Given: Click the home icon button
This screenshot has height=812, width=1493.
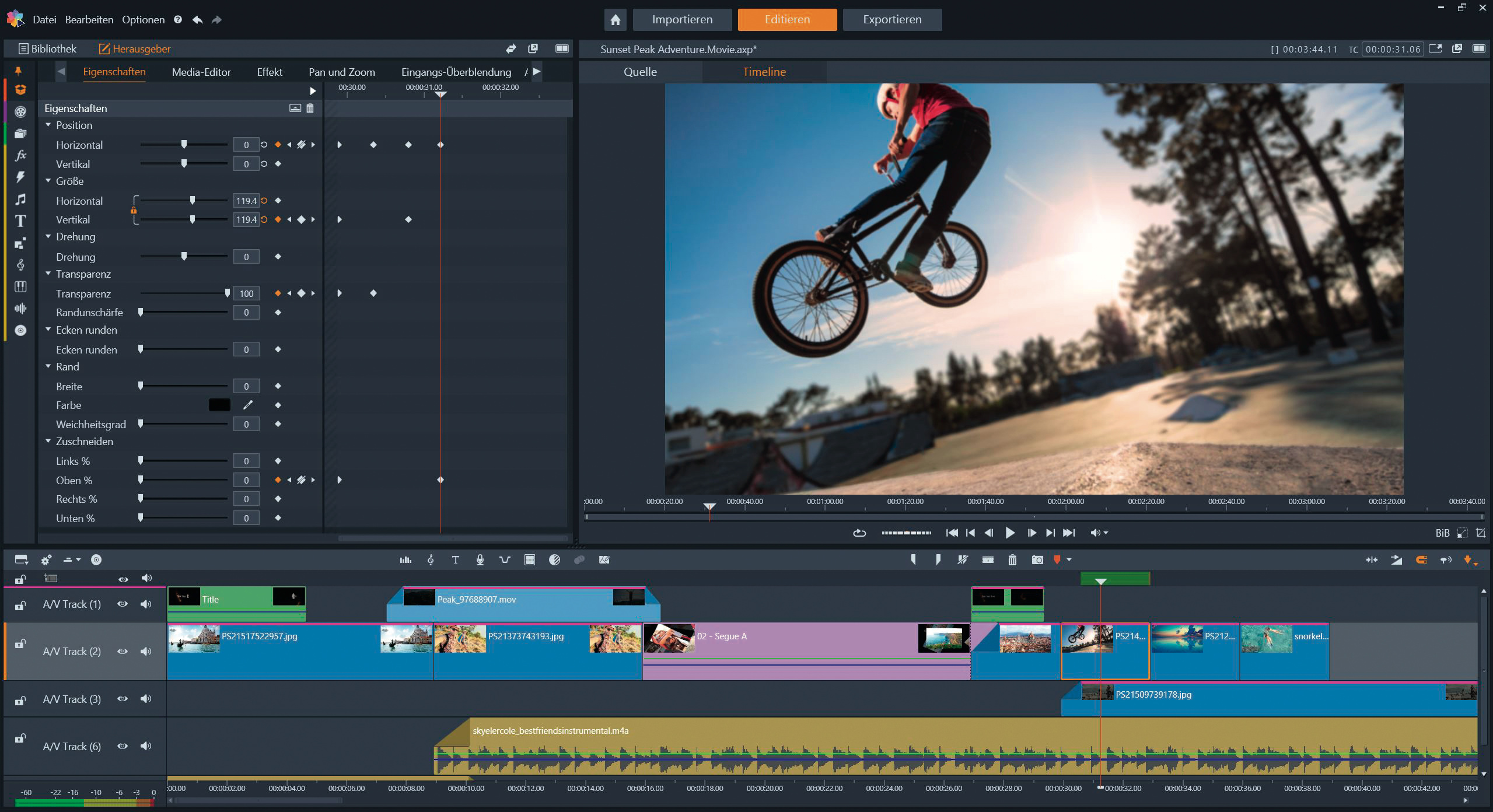Looking at the screenshot, I should tap(615, 20).
